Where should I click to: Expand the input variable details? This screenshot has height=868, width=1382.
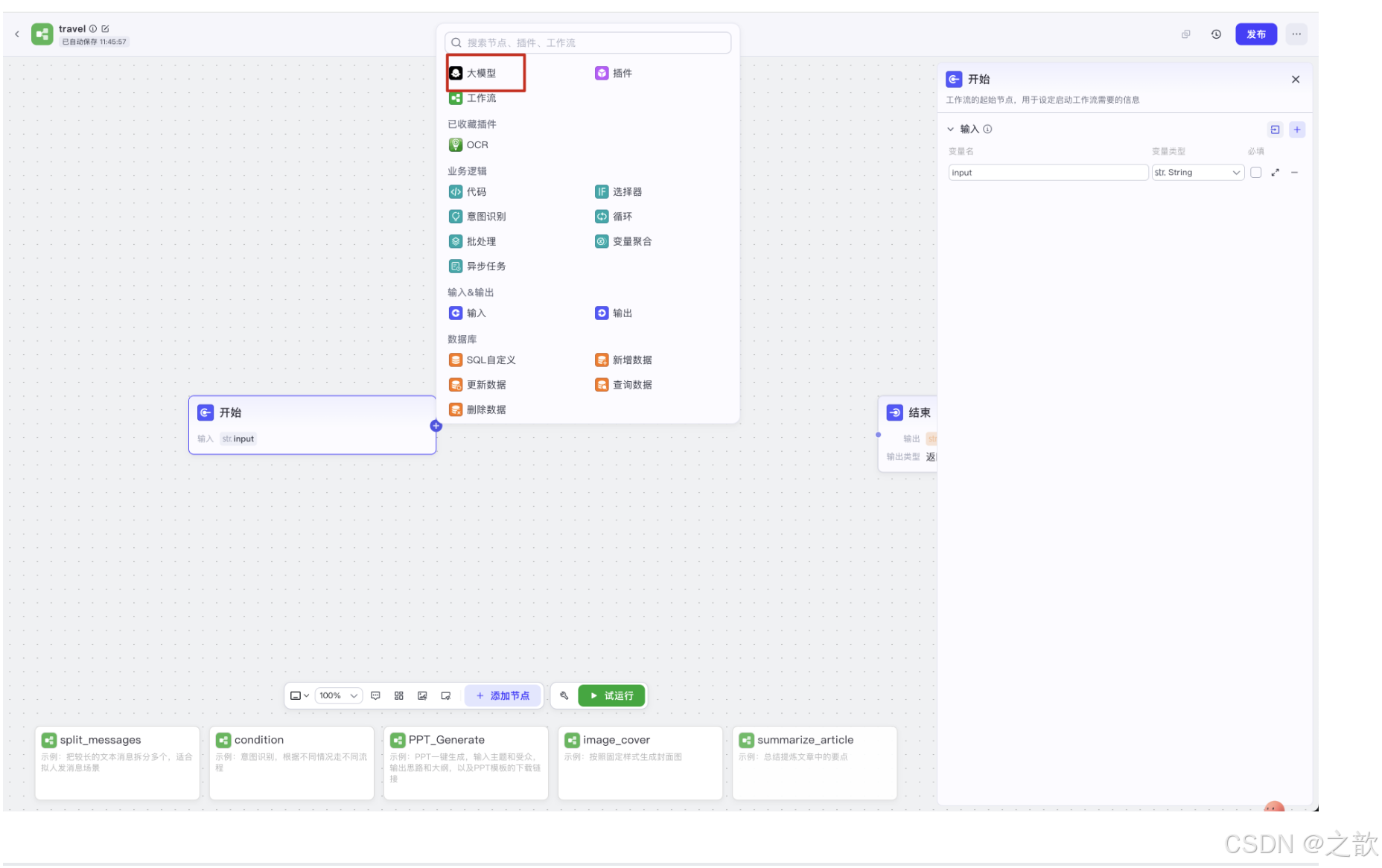(x=1275, y=173)
